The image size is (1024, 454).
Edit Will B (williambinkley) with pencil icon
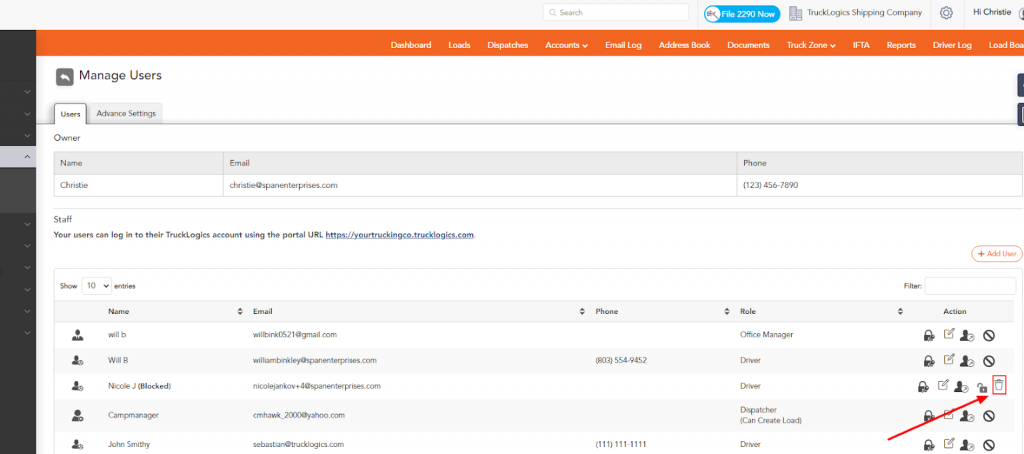(x=950, y=359)
